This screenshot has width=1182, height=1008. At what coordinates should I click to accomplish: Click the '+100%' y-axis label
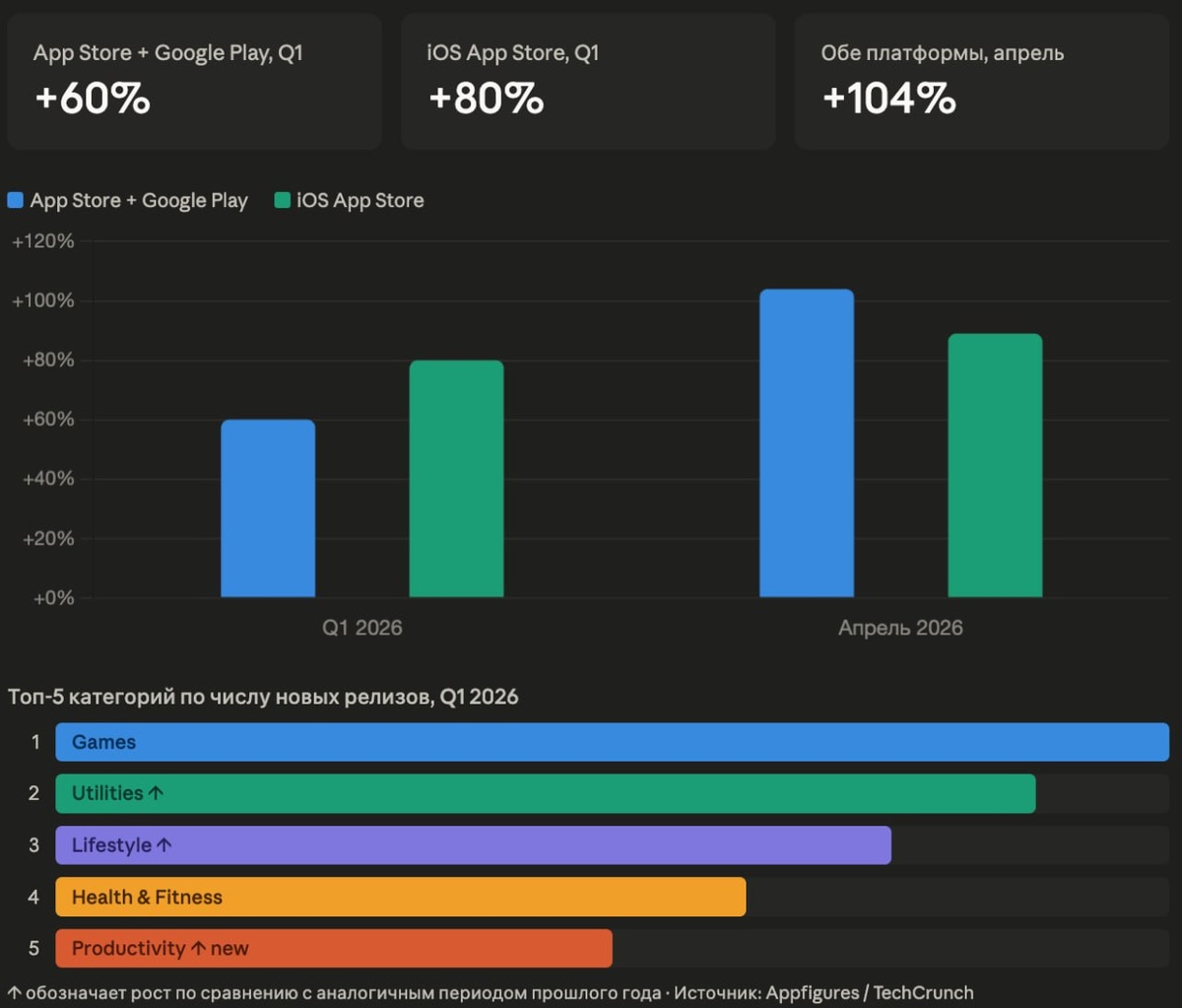coord(42,301)
